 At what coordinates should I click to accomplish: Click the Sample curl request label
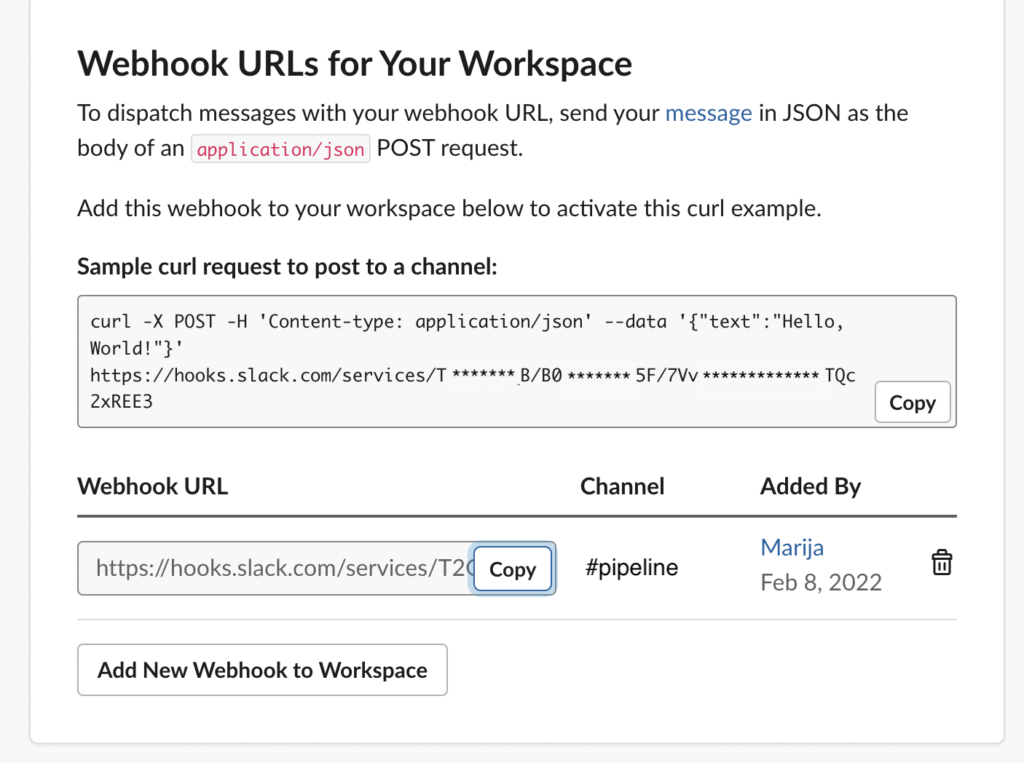point(287,267)
